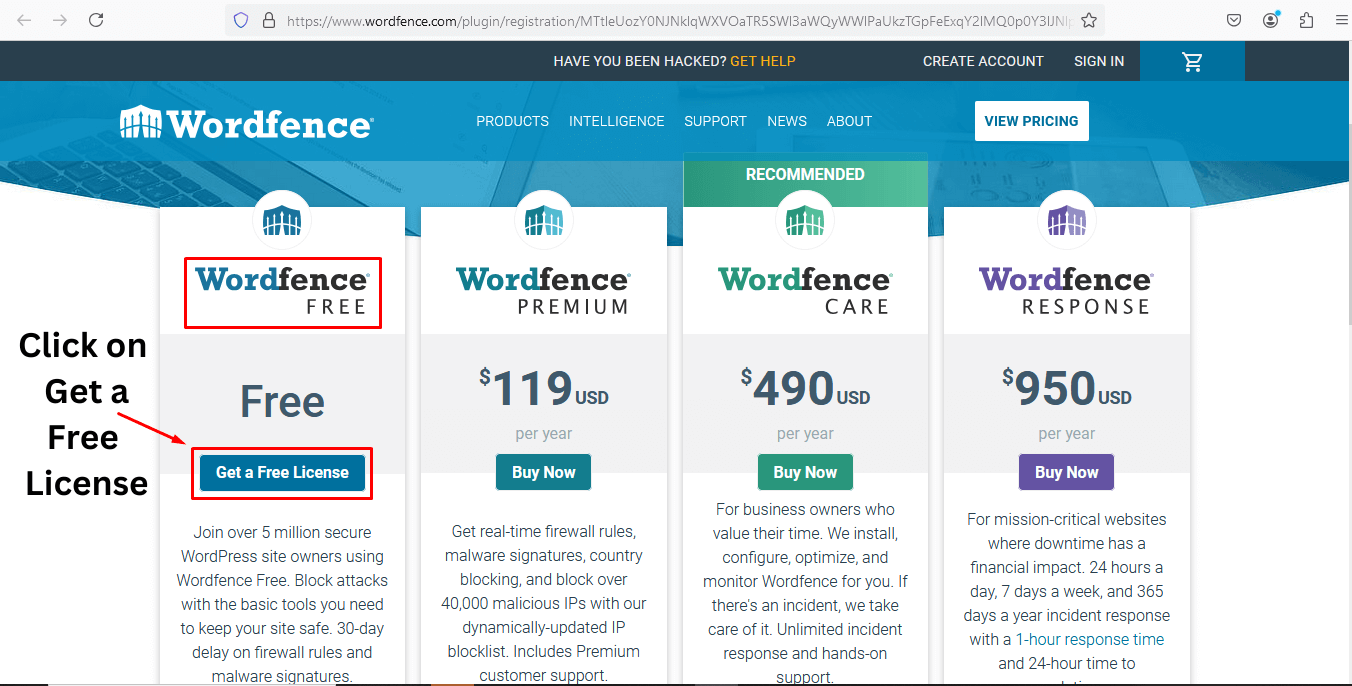Click the Wordfence Care green fence icon
The width and height of the screenshot is (1352, 686).
click(x=805, y=219)
